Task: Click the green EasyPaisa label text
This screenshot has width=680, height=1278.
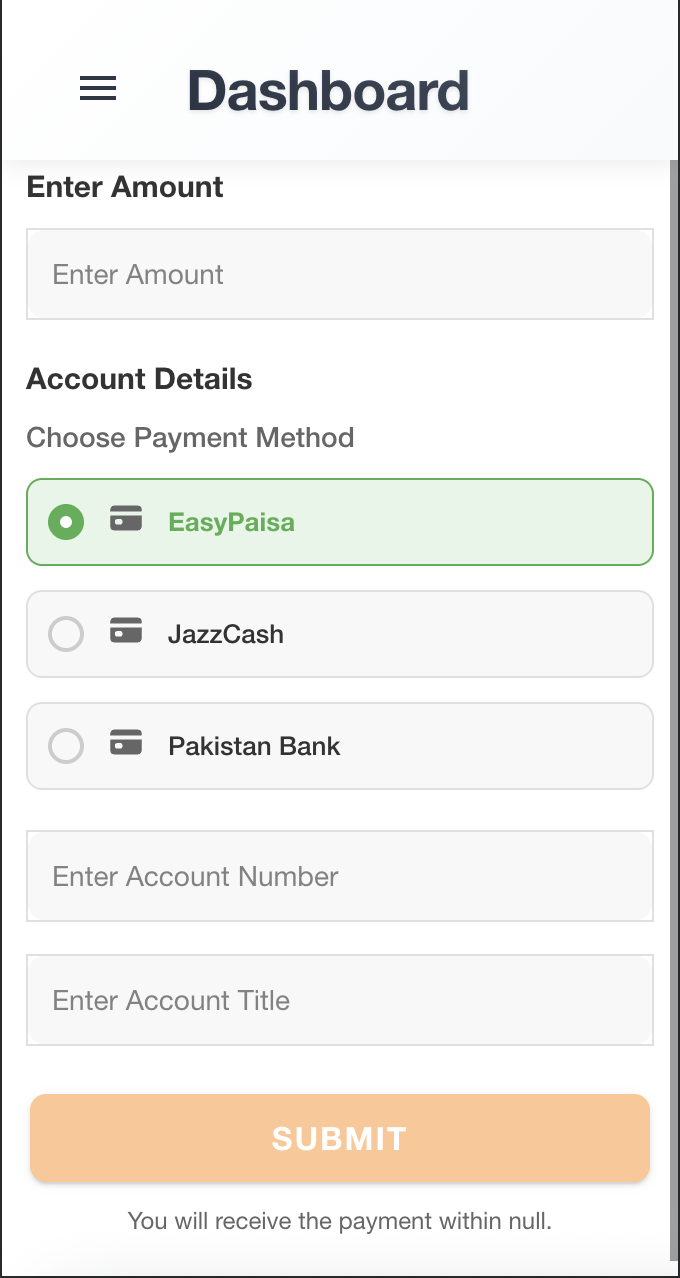Action: [231, 522]
